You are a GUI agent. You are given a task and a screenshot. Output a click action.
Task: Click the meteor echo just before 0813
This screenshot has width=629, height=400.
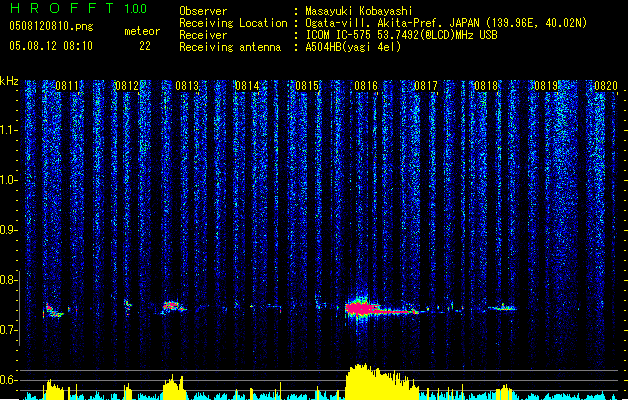[x=173, y=307]
